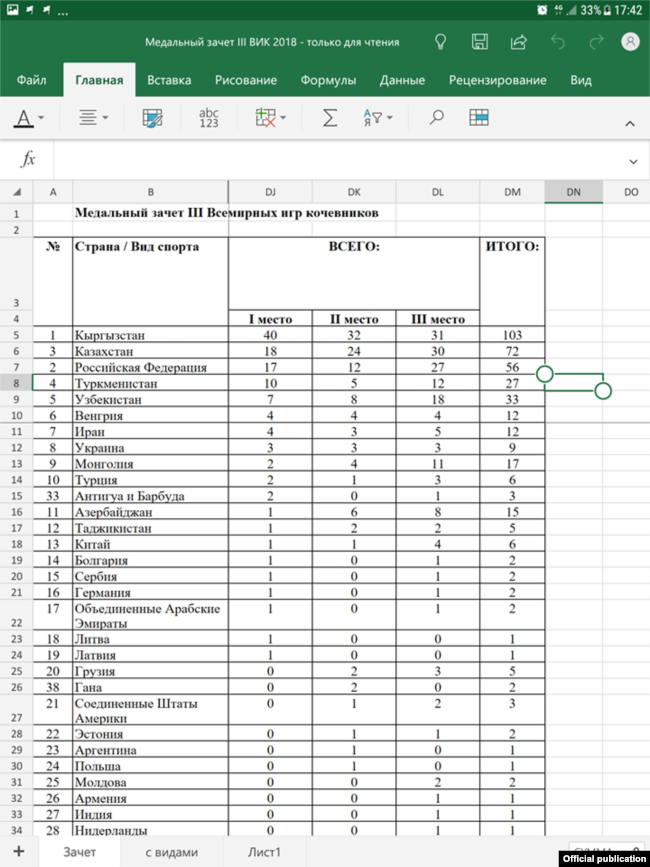The height and width of the screenshot is (867, 650).
Task: Select the Антигуа и Барбуда cell
Action: [150, 496]
